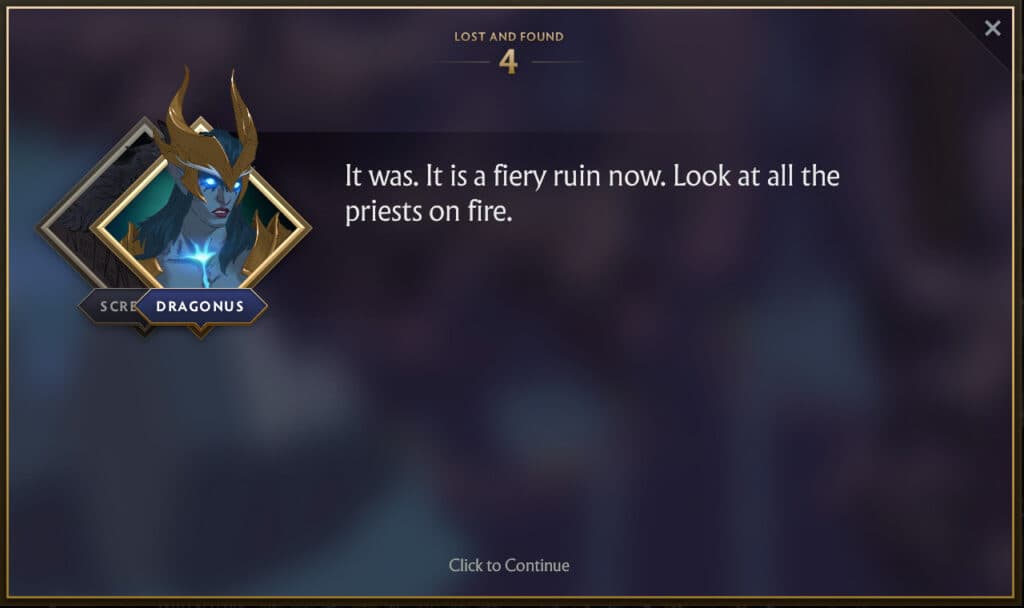Click the 'It was. It is a fiery ruin' line
1024x608 pixels.
click(592, 176)
